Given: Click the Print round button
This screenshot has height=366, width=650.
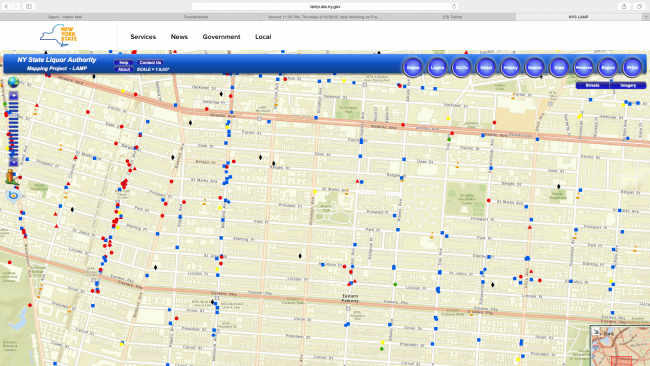Looking at the screenshot, I should tap(633, 68).
